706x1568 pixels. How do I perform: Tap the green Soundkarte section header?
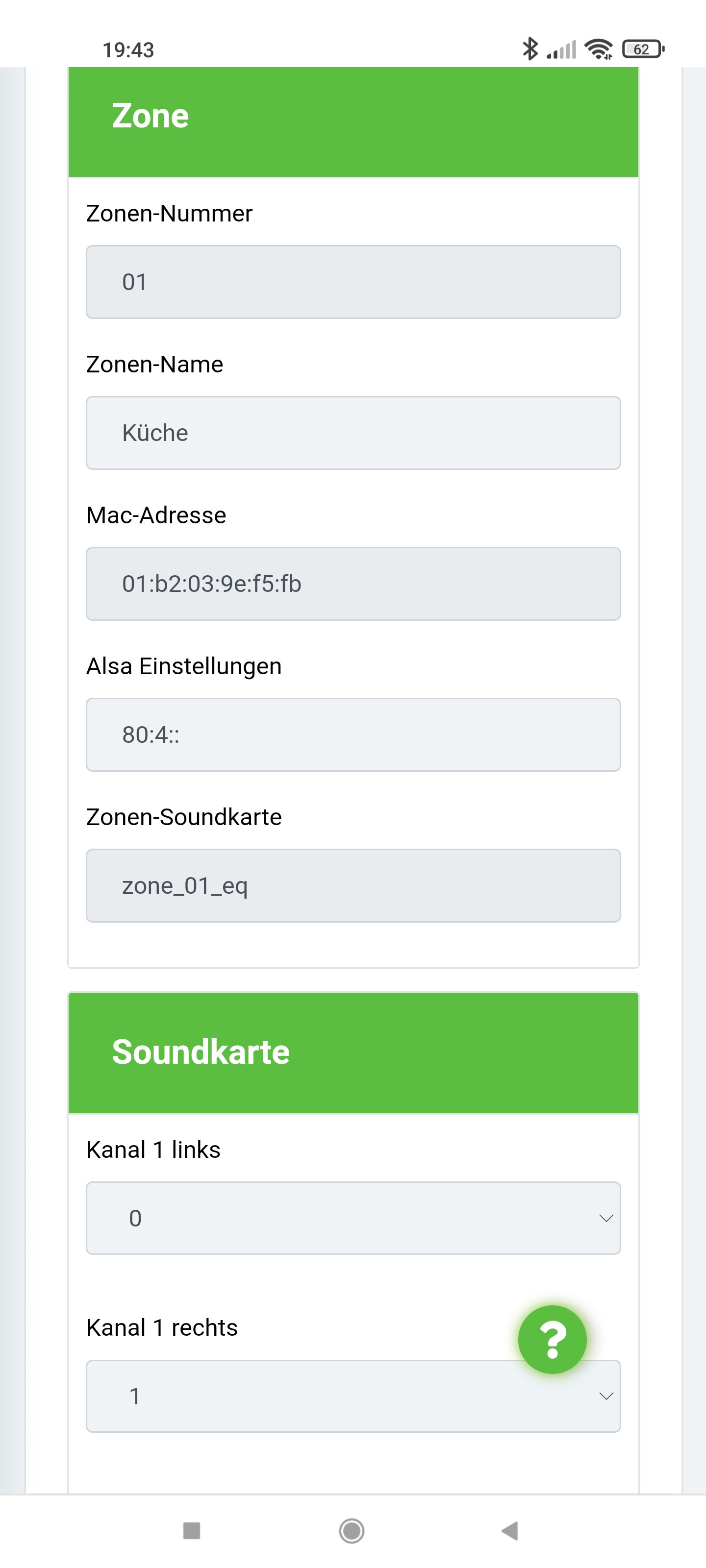[x=353, y=1053]
